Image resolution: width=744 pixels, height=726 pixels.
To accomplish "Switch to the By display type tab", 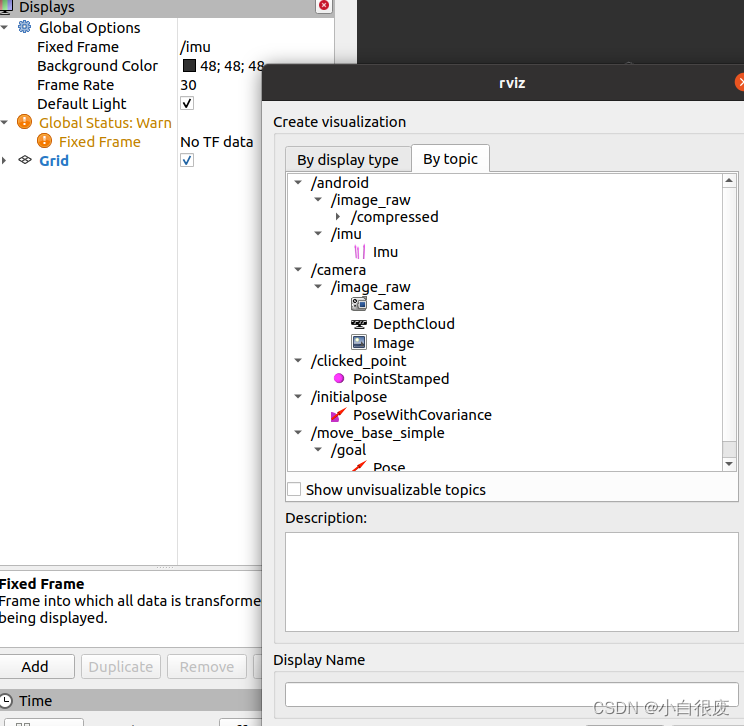I will click(x=348, y=159).
